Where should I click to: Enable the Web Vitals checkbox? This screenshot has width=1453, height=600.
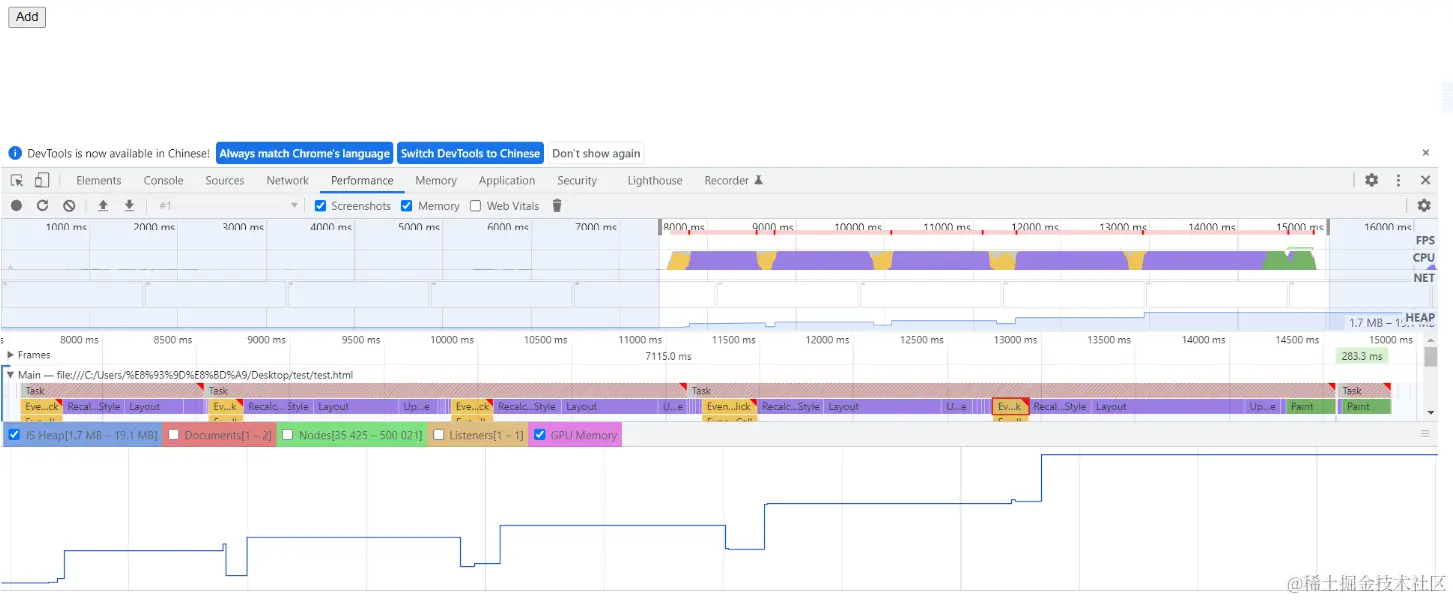476,206
